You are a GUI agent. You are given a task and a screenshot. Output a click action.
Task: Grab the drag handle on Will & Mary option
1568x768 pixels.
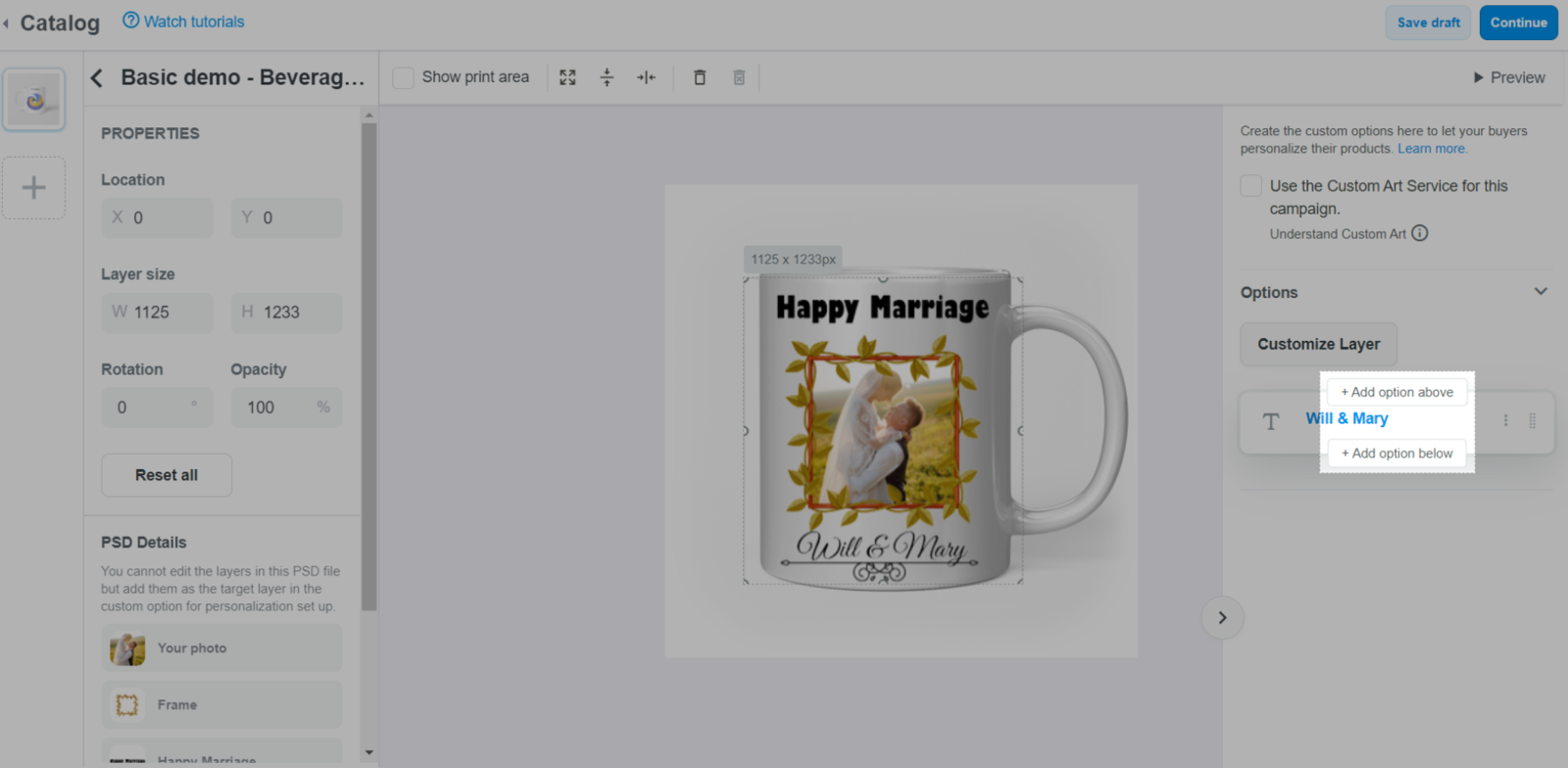coord(1532,420)
